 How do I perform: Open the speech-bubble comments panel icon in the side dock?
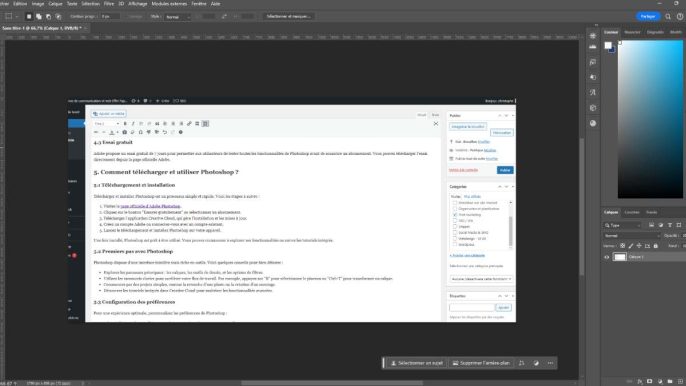click(593, 62)
